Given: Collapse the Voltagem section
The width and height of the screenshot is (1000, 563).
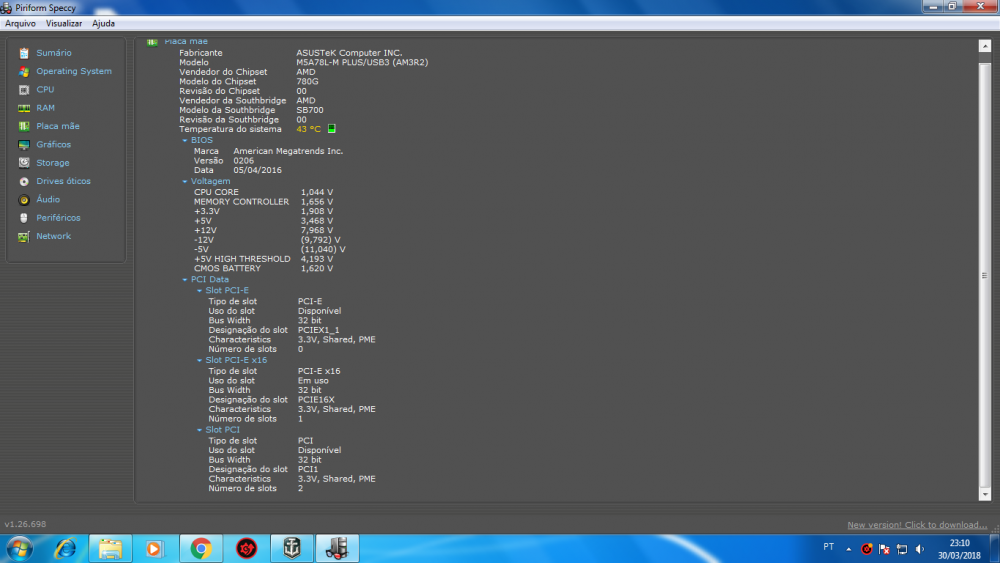Looking at the screenshot, I should [x=185, y=181].
